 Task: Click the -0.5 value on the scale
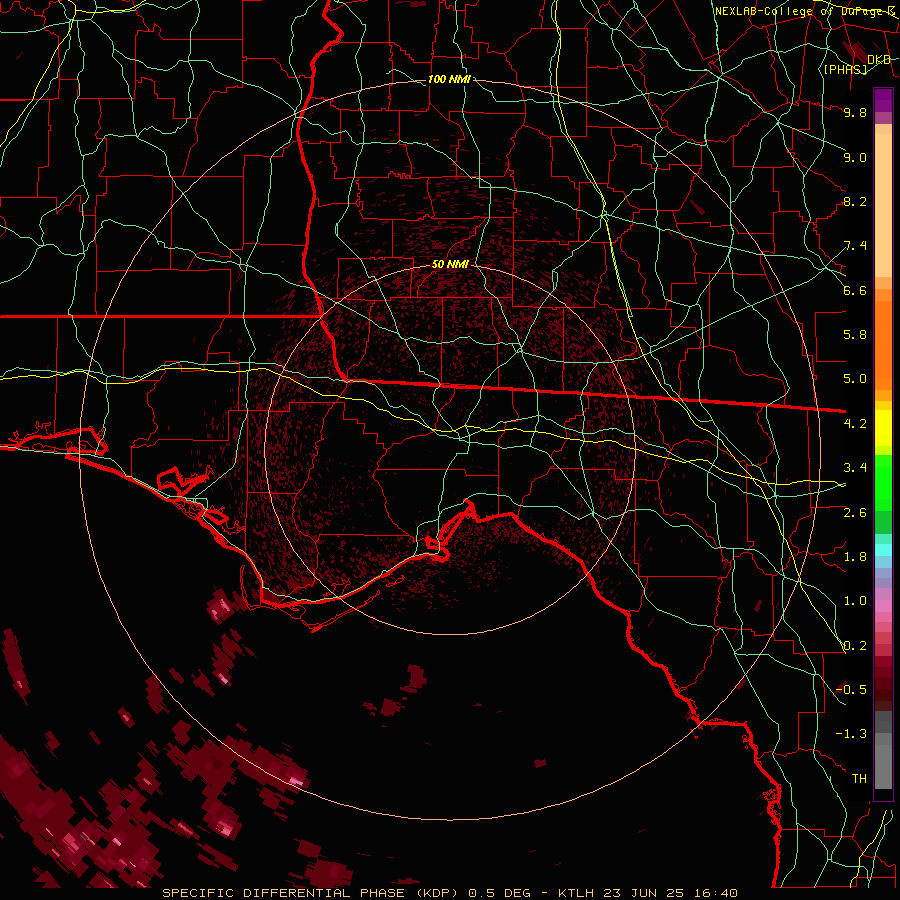[x=851, y=689]
